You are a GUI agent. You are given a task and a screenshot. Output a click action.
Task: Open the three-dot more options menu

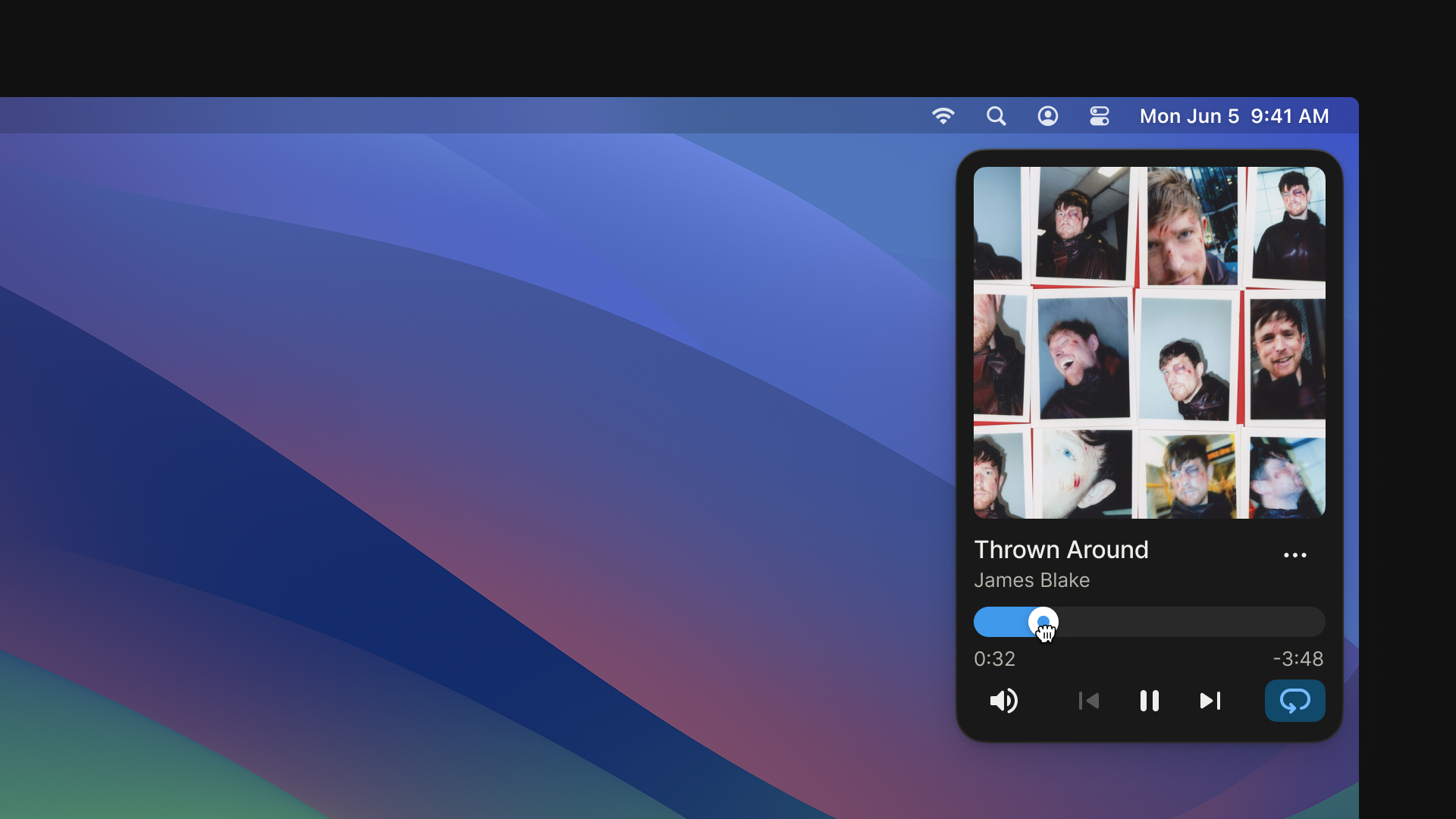pos(1294,555)
